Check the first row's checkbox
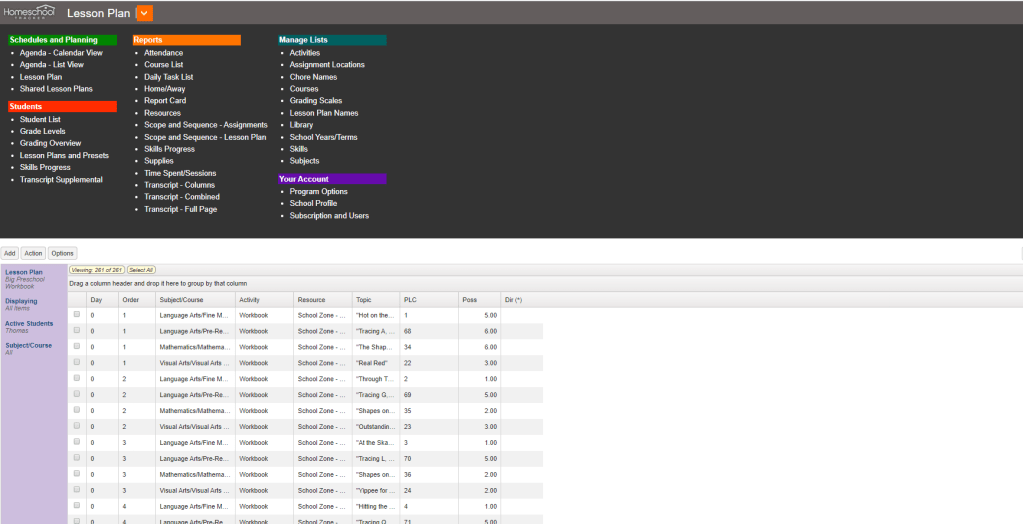The height and width of the screenshot is (524, 1023). point(77,315)
